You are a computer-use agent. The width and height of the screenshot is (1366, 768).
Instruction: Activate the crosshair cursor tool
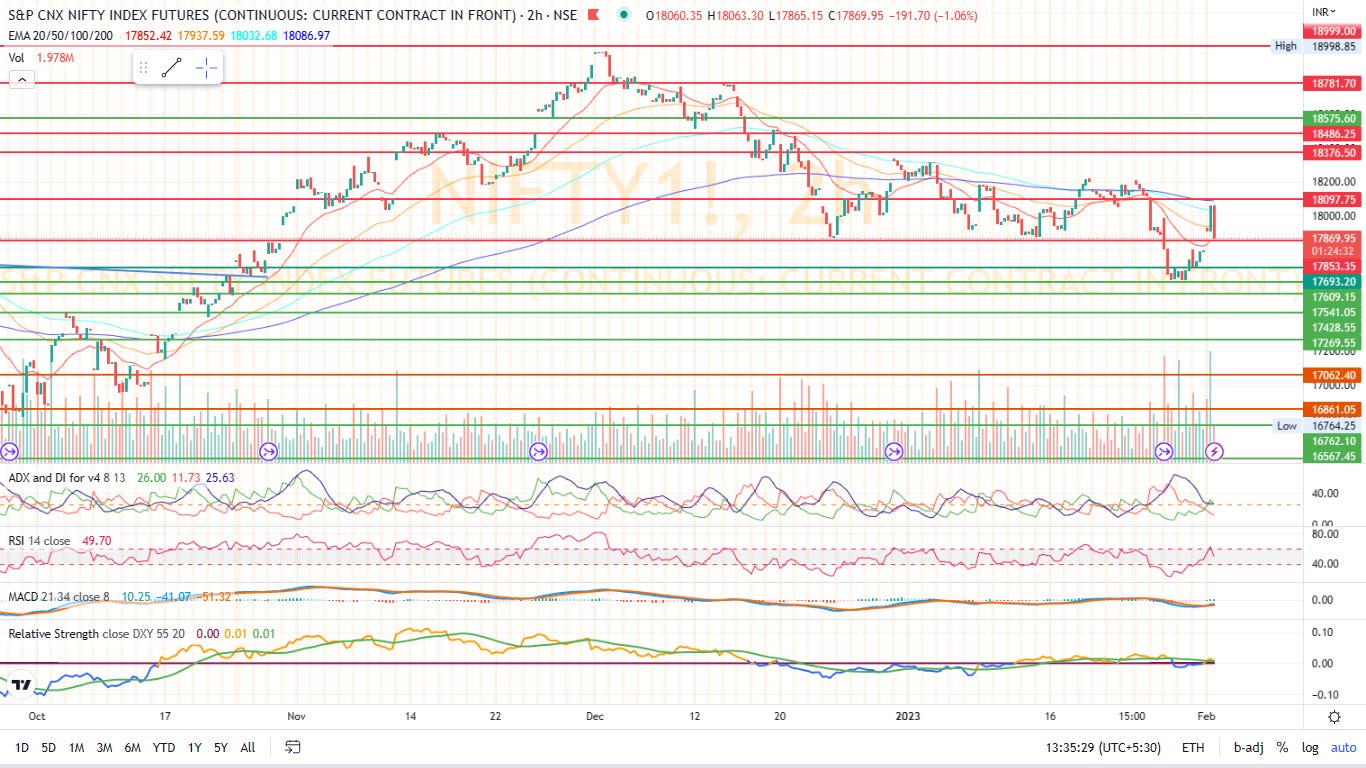206,68
